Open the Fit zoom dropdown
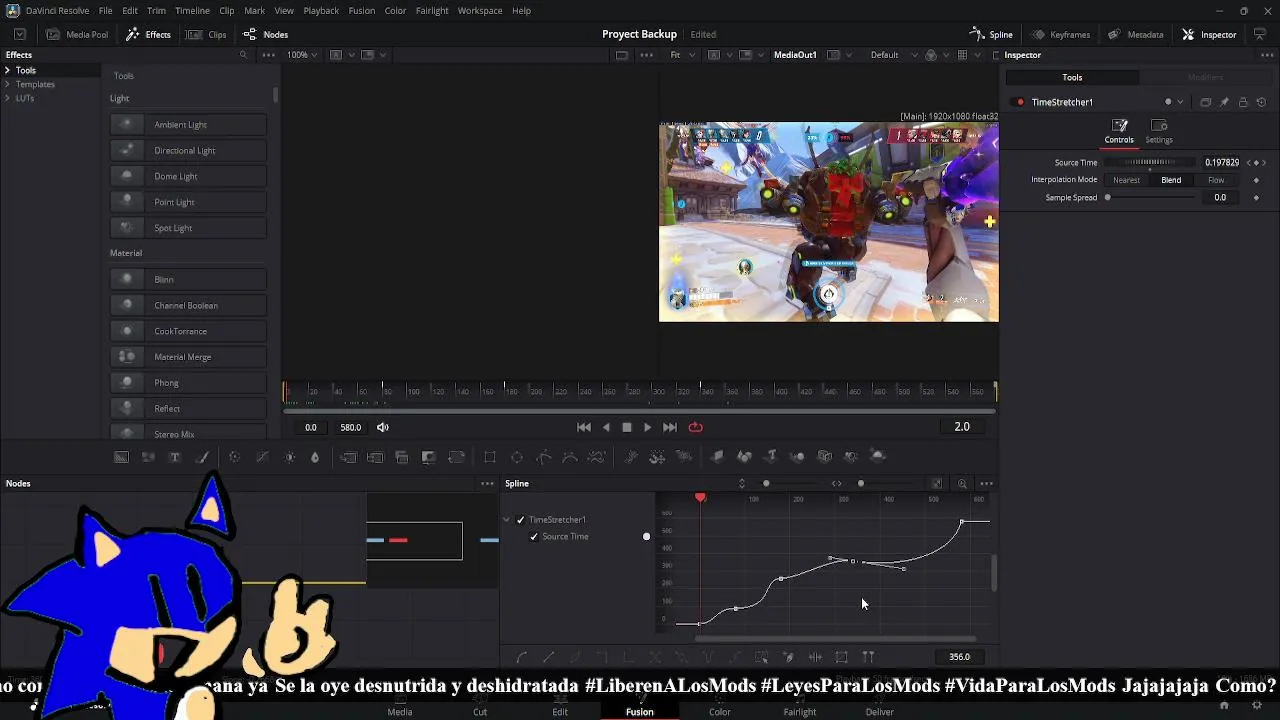Image resolution: width=1280 pixels, height=720 pixels. 681,55
